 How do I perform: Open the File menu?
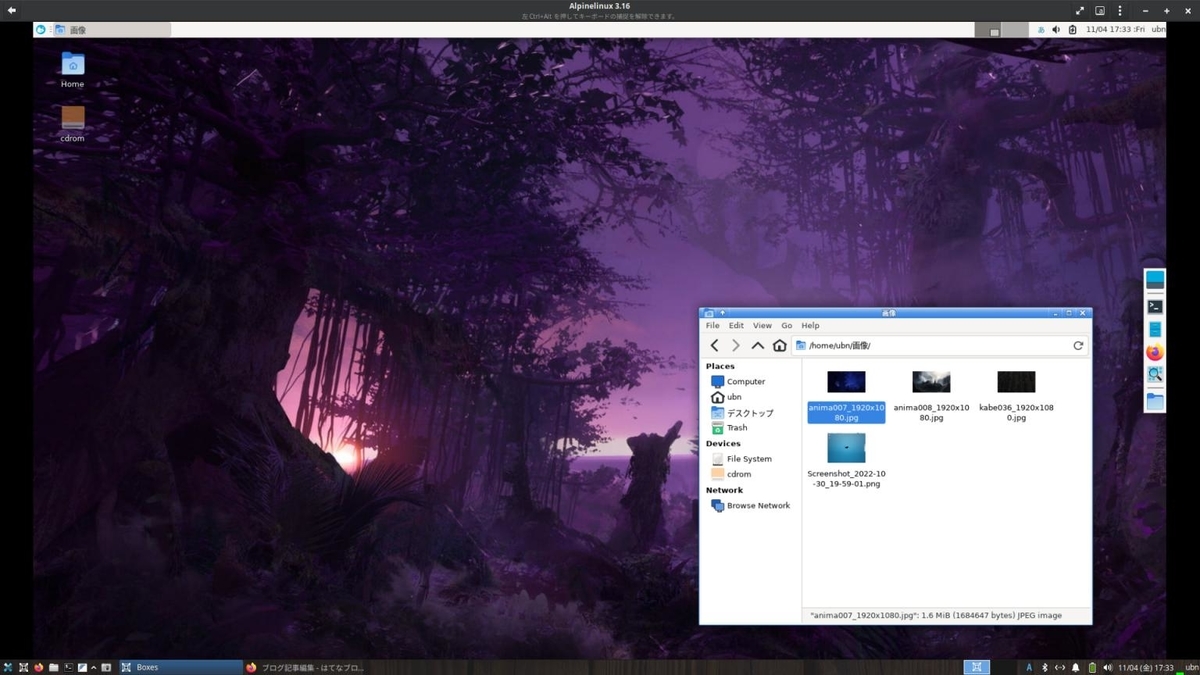click(x=713, y=325)
